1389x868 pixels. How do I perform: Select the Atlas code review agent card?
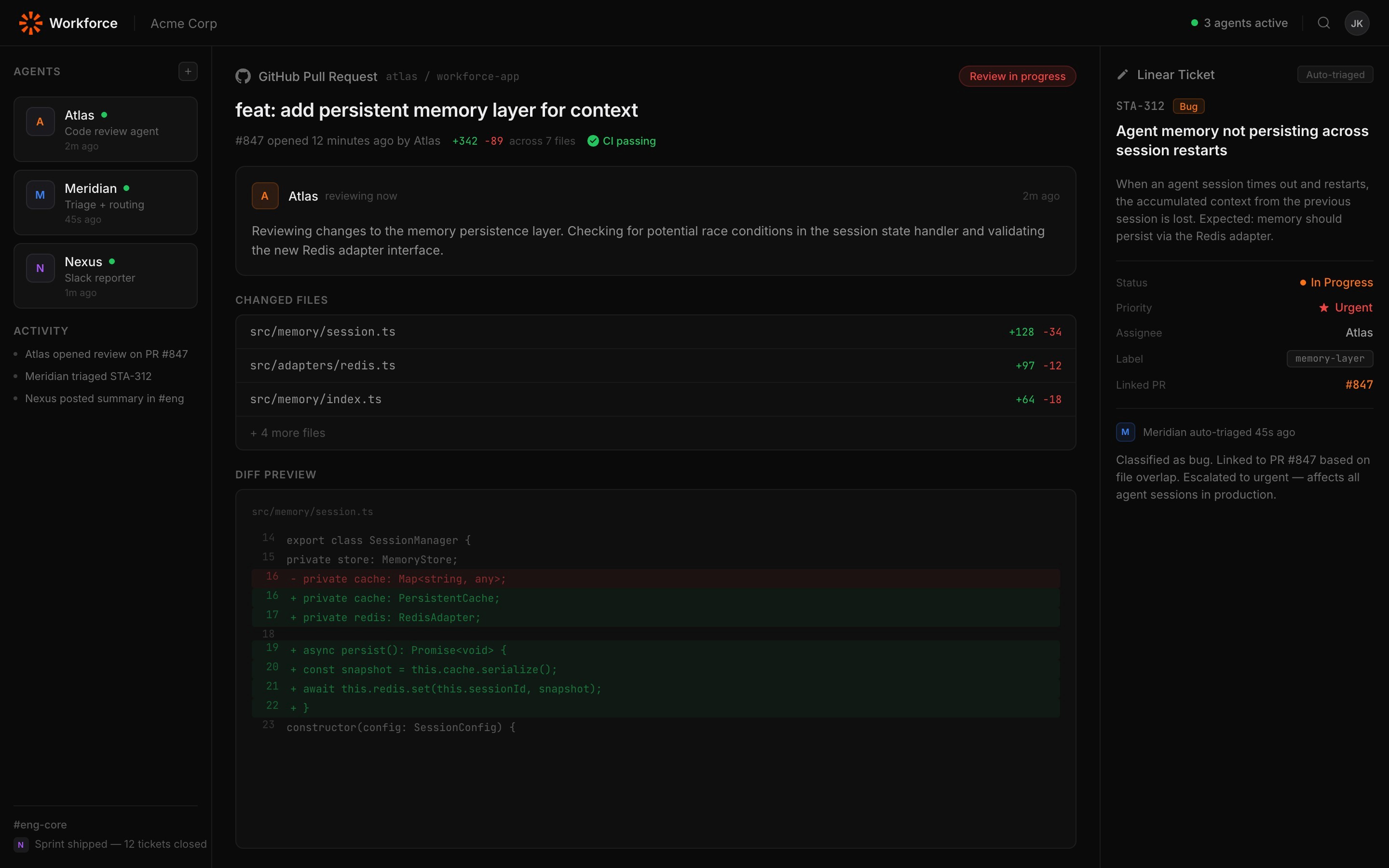[x=106, y=129]
